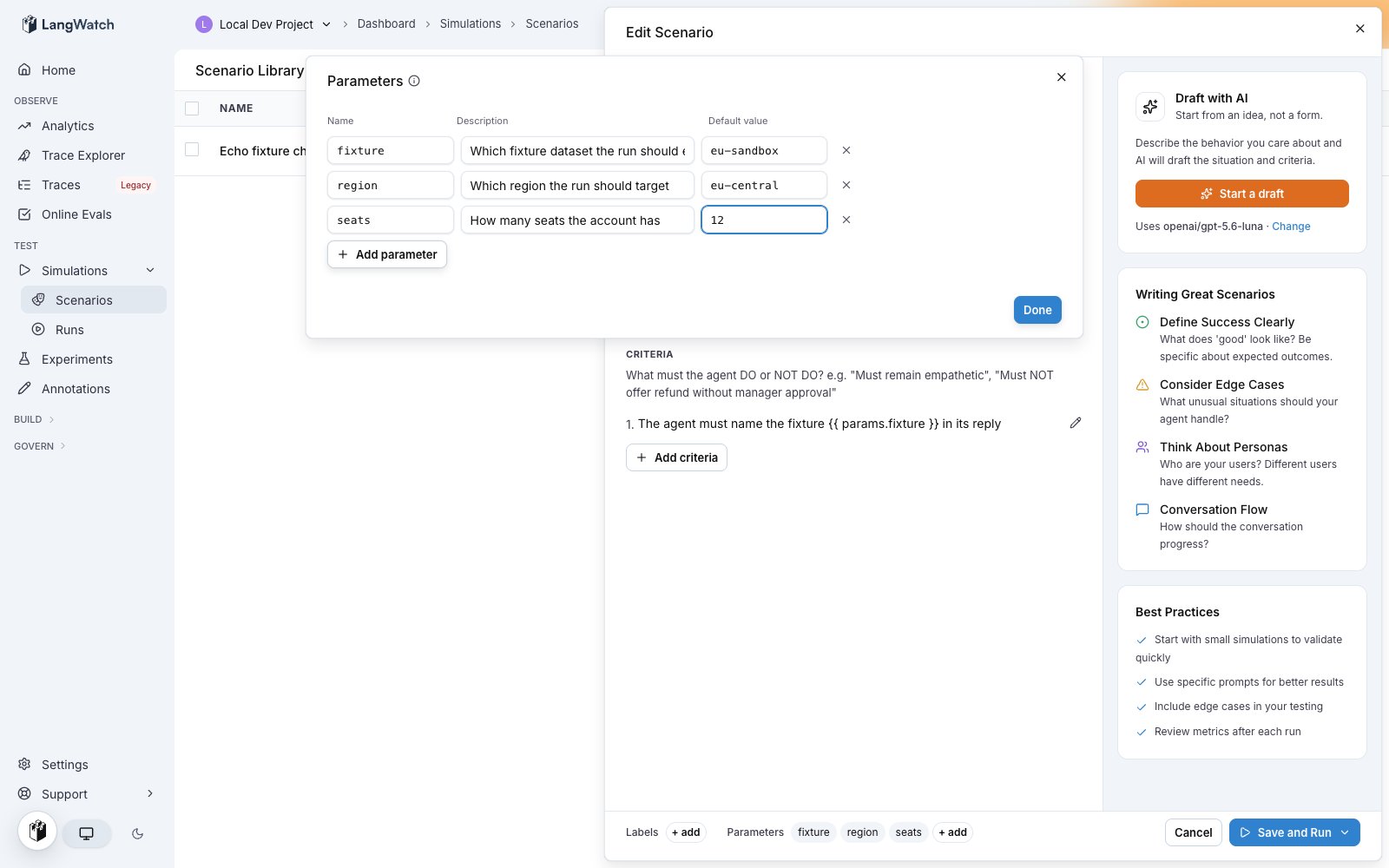Switch to system display theme
Viewport: 1389px width, 868px height.
pos(87,833)
